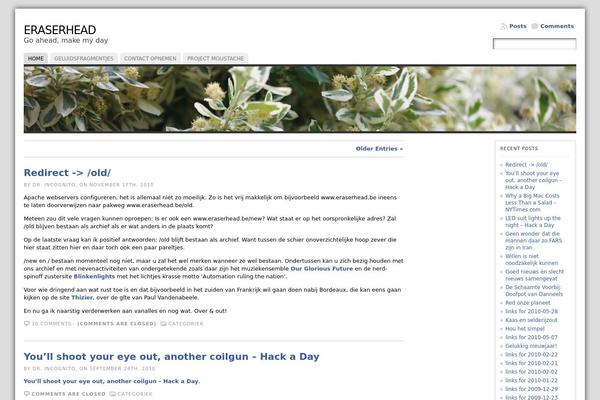This screenshot has width=600, height=400.
Task: Open sidebar post 'Kaas en selderijzout'
Action: point(531,320)
